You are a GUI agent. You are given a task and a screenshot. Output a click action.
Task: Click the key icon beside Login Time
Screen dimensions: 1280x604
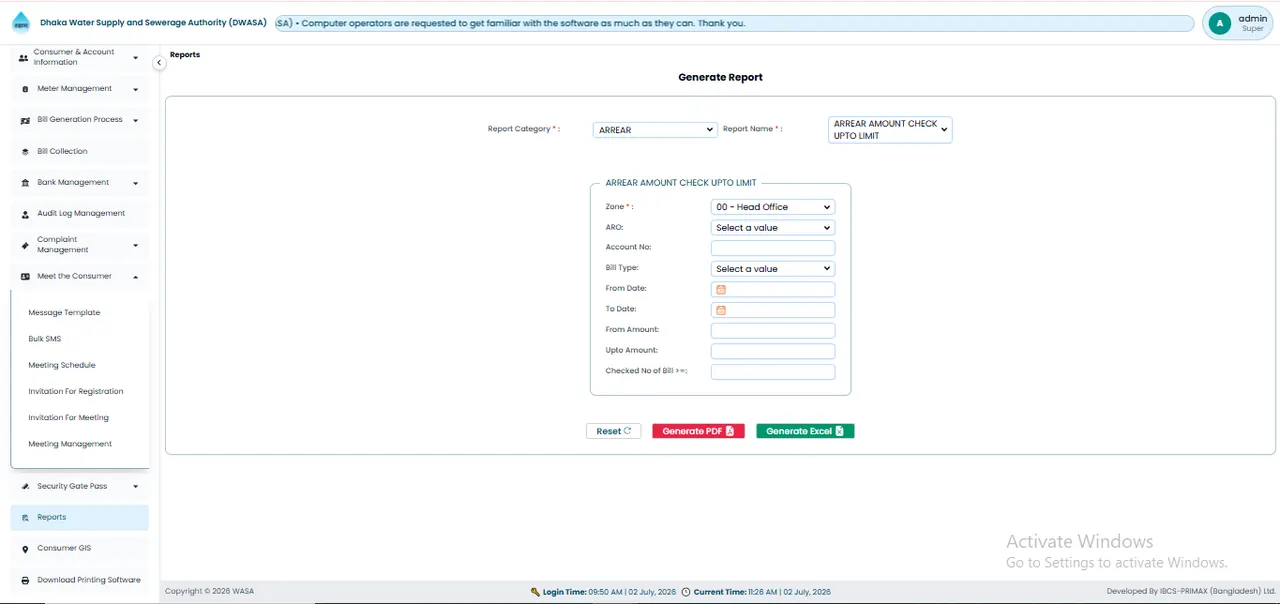(535, 592)
